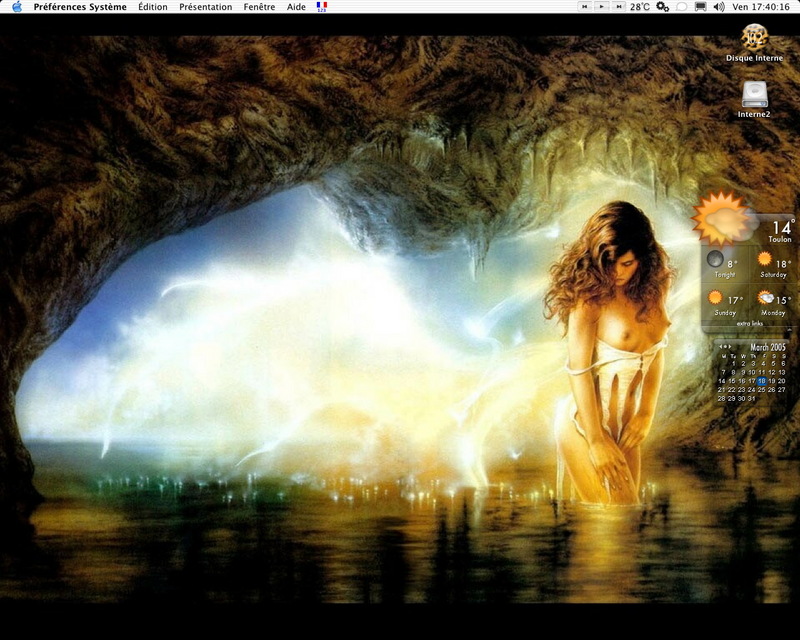Click the 15° Monday temperature

click(x=784, y=301)
